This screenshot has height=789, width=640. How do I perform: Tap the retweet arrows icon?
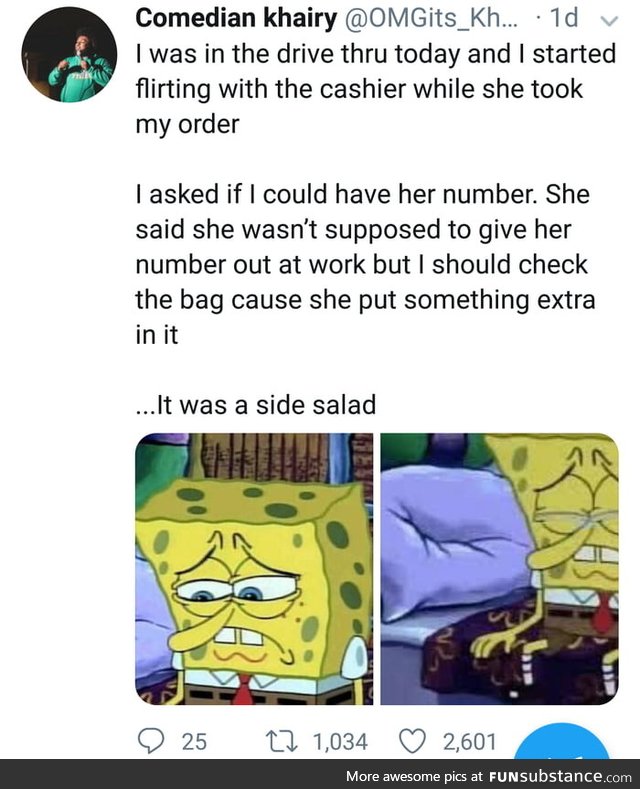click(282, 741)
